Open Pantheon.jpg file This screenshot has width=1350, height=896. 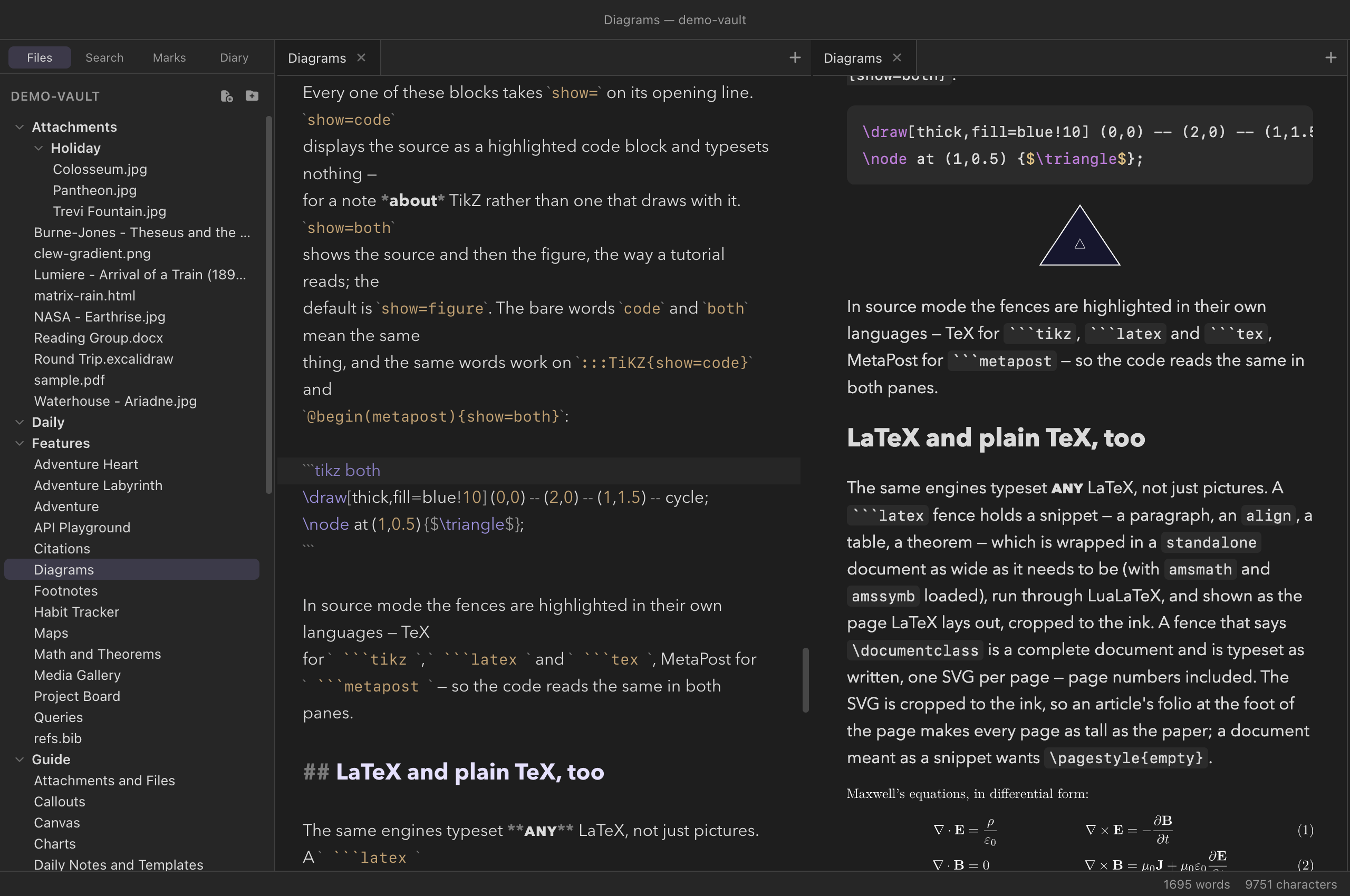[95, 190]
